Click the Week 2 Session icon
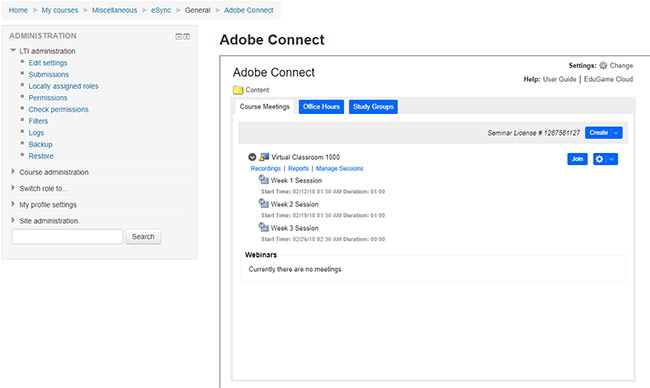The image size is (650, 388). (x=264, y=204)
